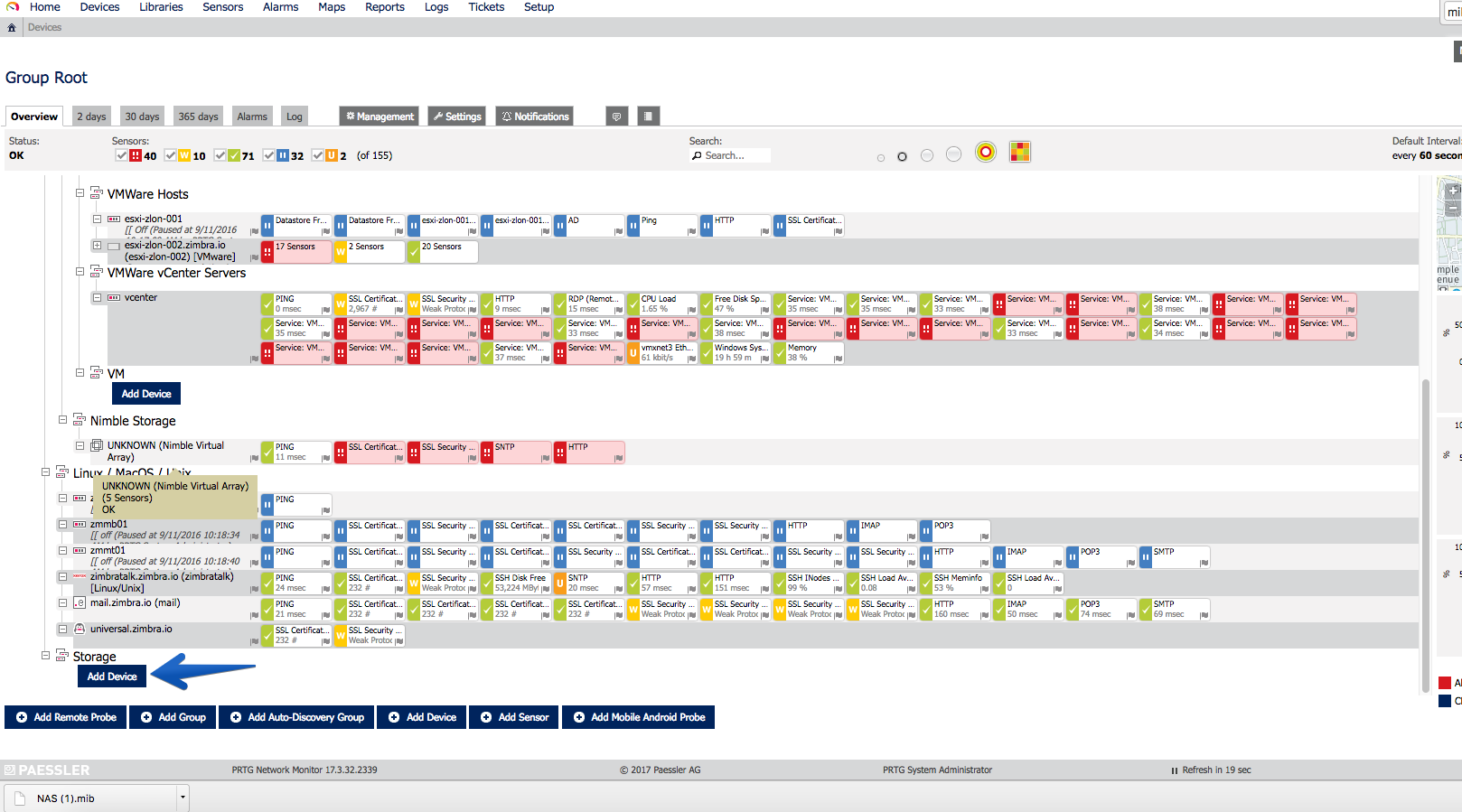1462x812 pixels.
Task: Select the second (selected) tree size radio button
Action: pos(902,156)
